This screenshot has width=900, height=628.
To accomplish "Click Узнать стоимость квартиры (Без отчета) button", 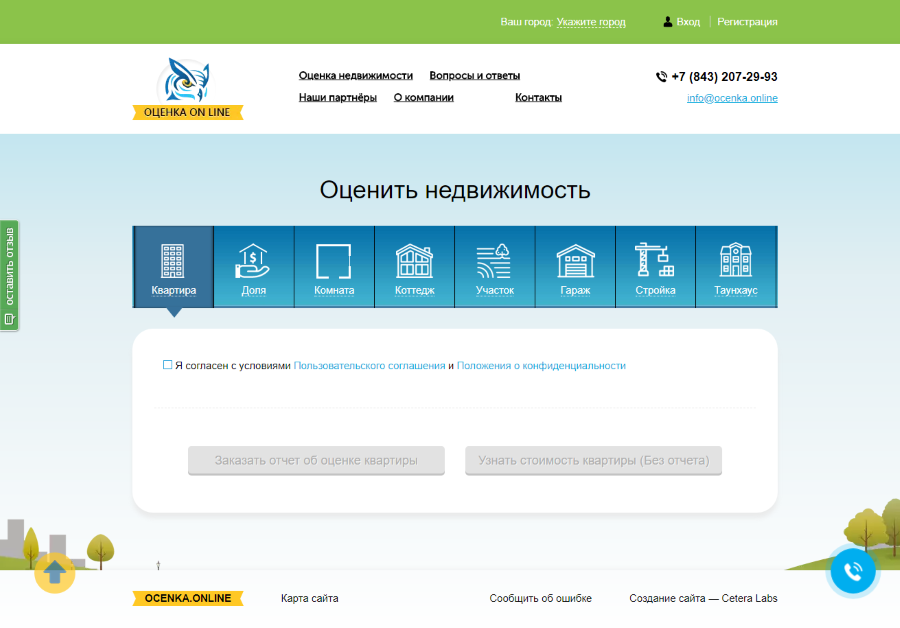I will (593, 460).
